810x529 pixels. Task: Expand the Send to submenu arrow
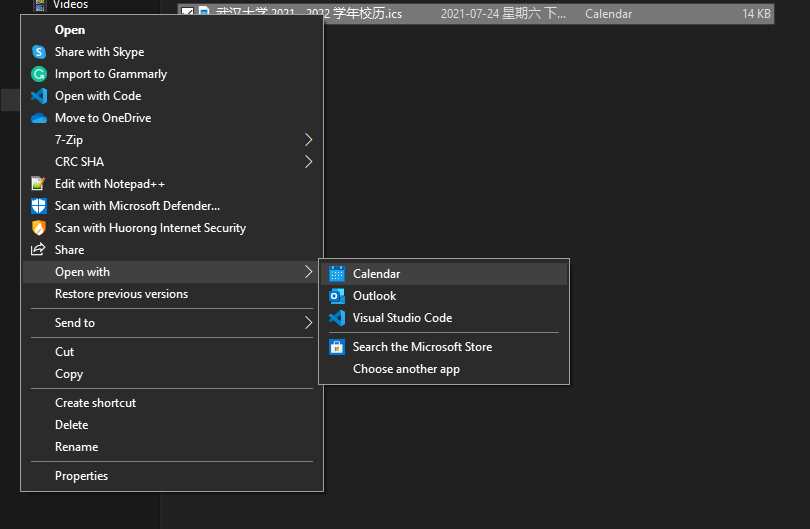(x=308, y=323)
